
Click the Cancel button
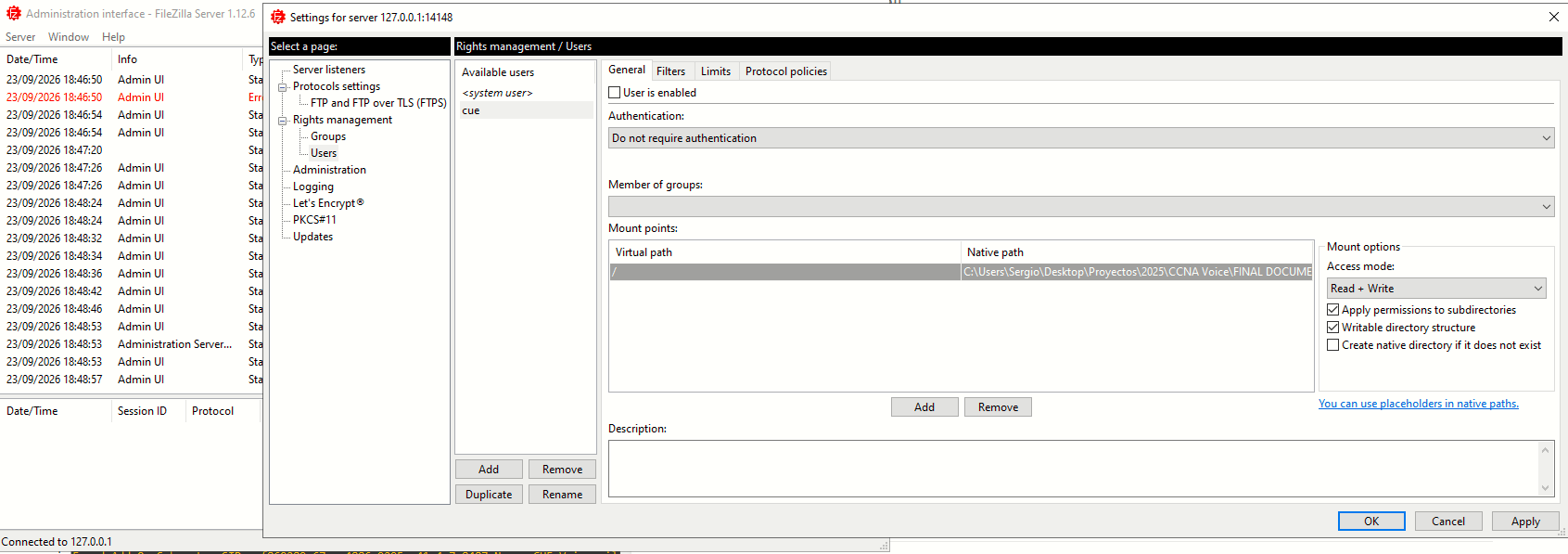[x=1448, y=522]
